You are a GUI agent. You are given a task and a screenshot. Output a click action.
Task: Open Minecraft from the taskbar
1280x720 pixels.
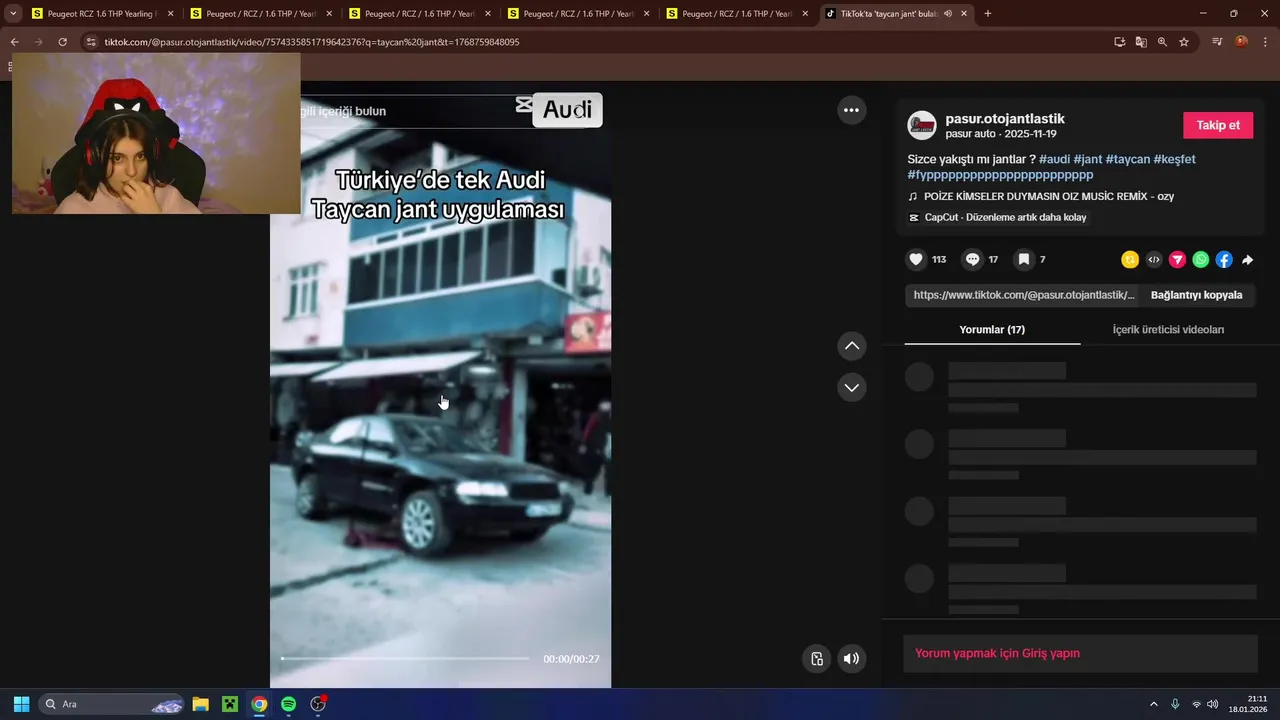point(230,704)
